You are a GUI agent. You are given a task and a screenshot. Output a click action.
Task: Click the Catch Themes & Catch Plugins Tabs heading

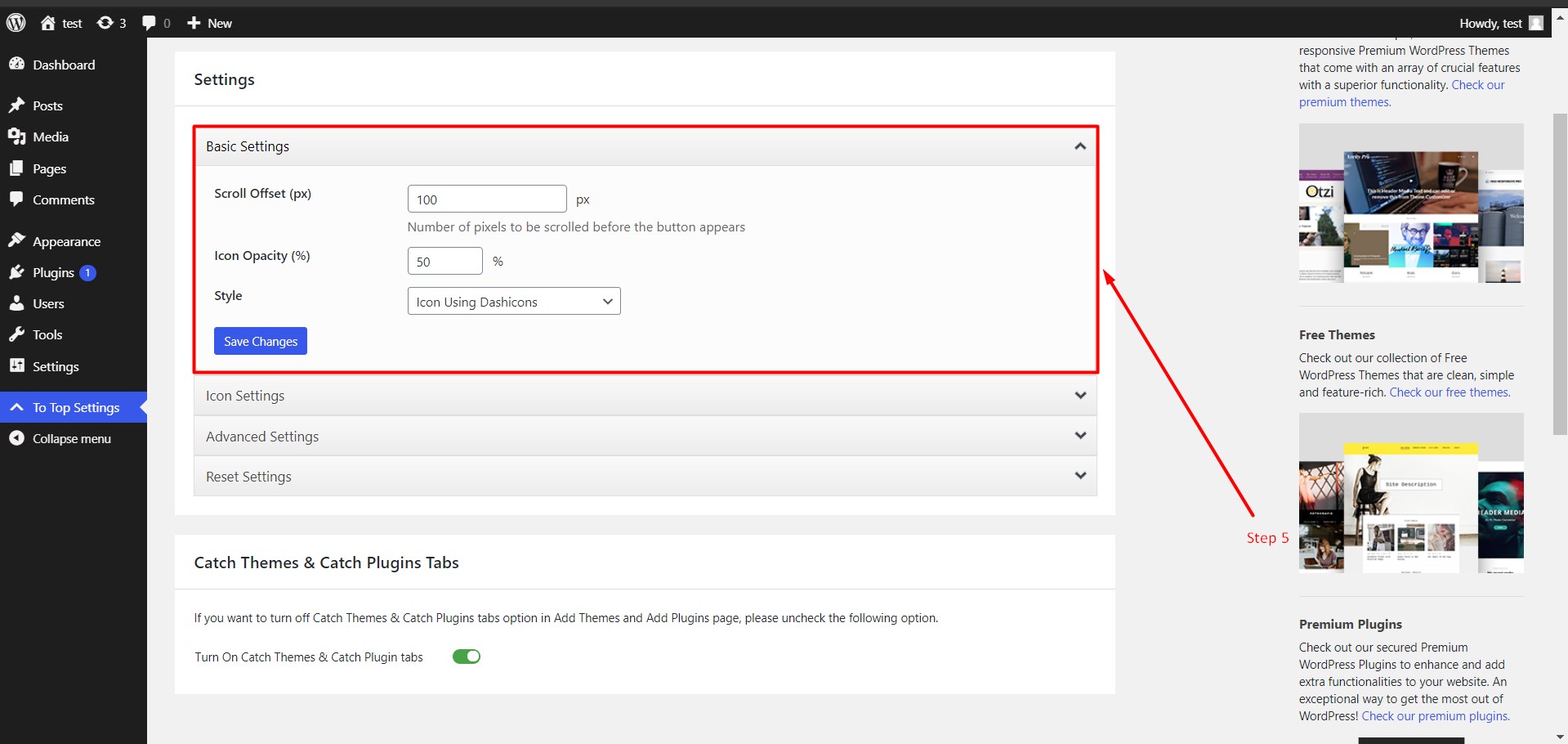[326, 562]
